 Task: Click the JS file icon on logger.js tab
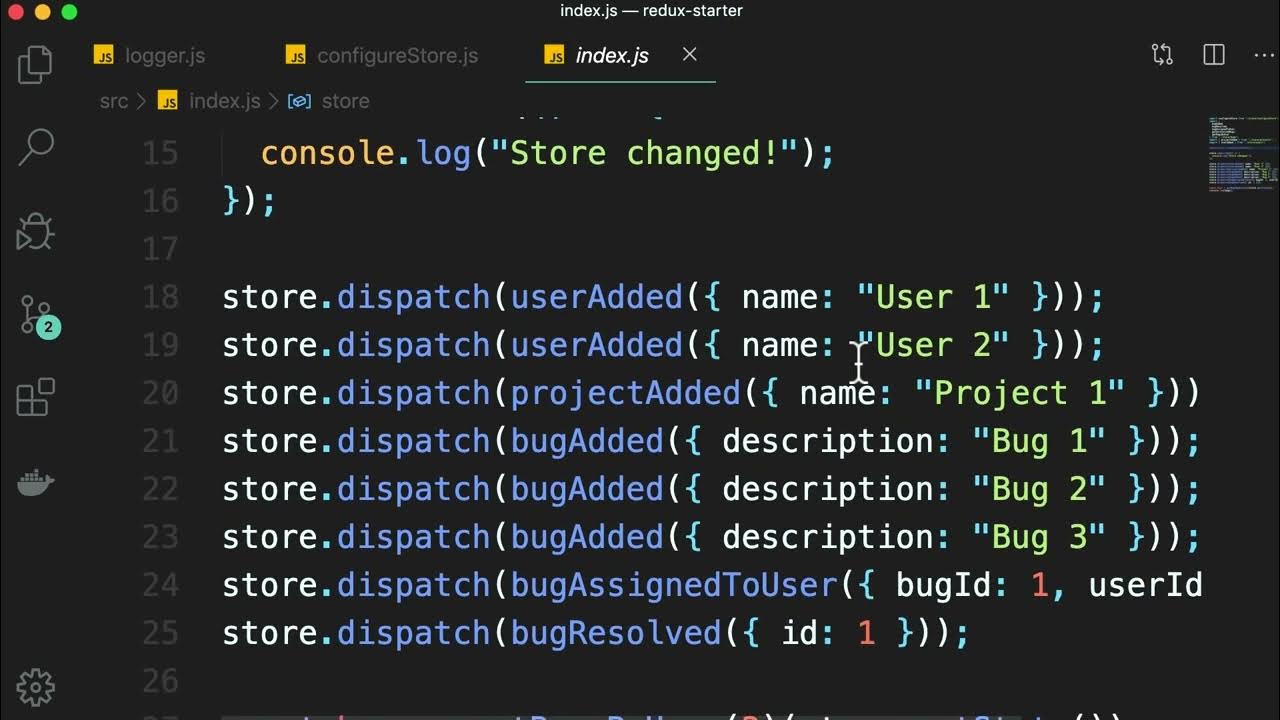pos(104,56)
